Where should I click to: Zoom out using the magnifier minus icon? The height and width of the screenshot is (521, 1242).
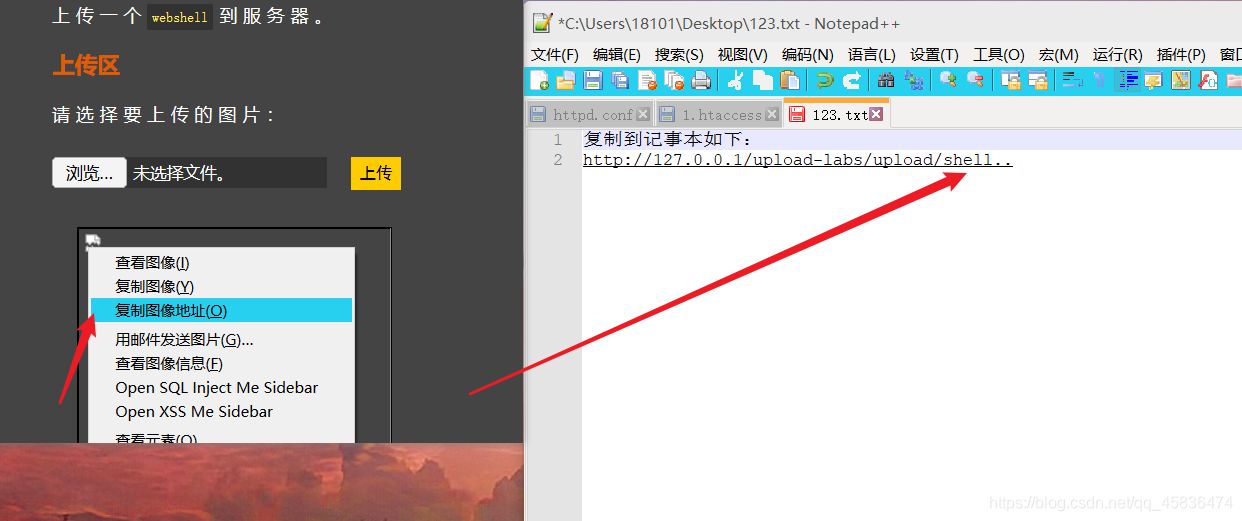coord(975,81)
